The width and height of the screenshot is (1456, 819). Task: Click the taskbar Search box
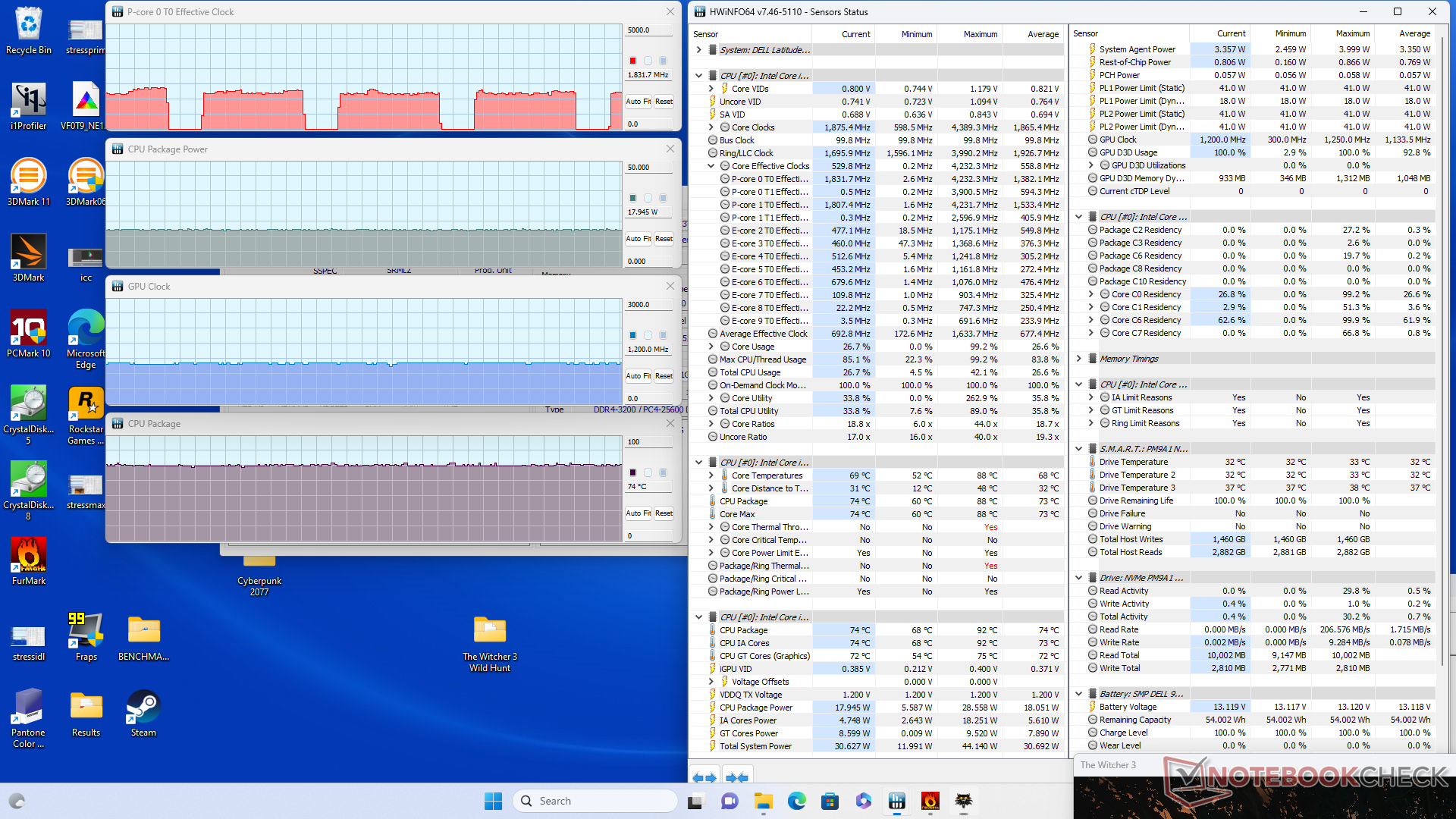tap(595, 801)
